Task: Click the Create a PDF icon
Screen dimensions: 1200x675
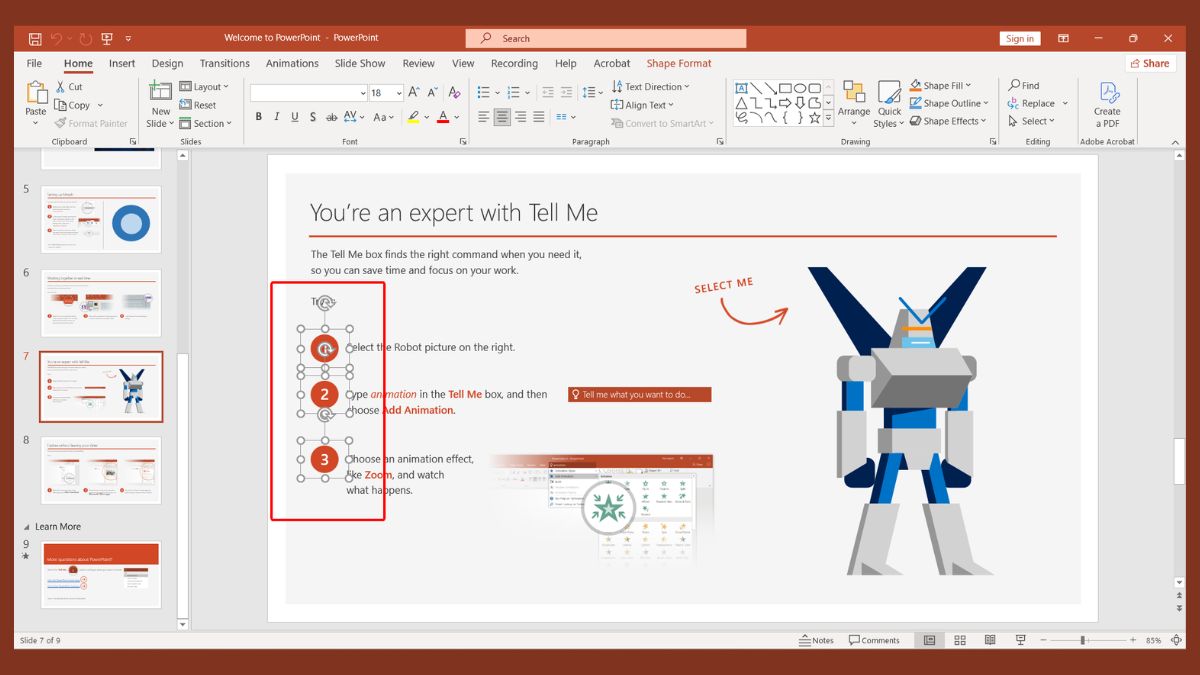Action: (x=1107, y=103)
